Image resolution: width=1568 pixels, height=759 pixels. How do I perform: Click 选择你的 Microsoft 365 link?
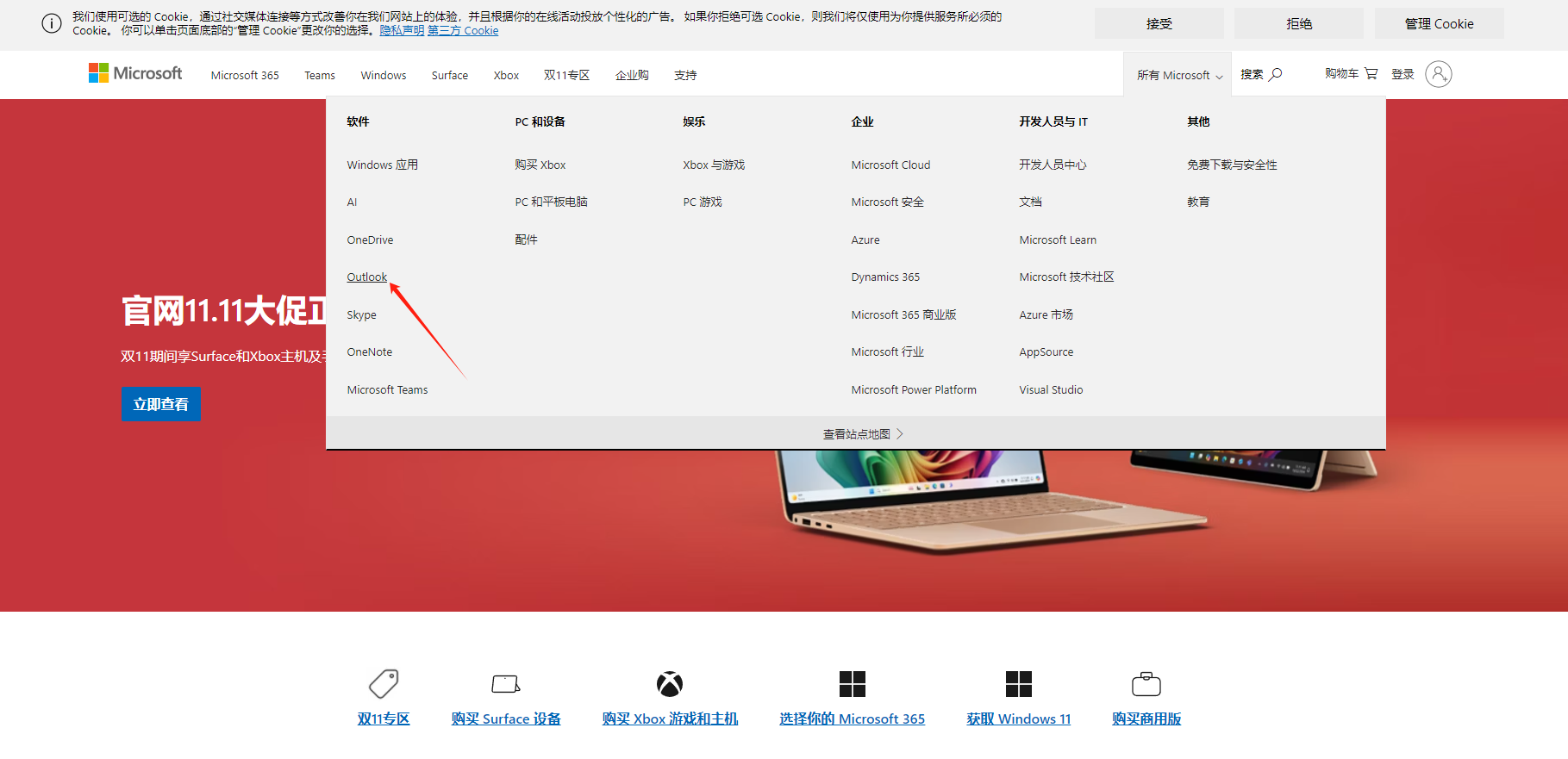click(853, 719)
